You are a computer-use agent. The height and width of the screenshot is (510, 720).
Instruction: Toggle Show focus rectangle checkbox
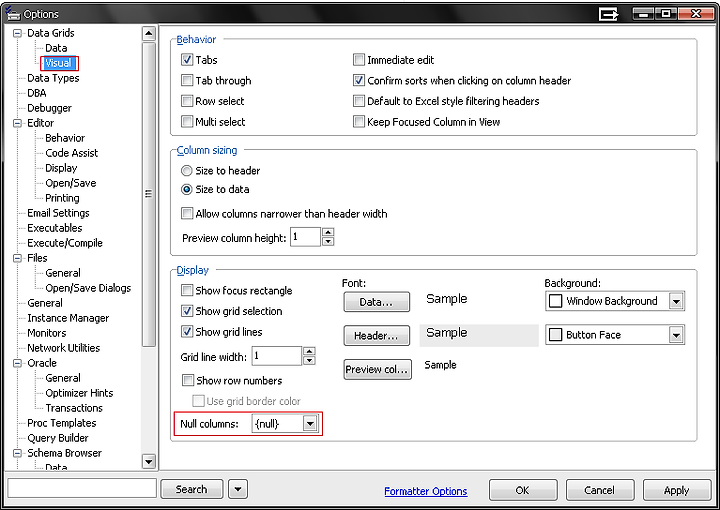tap(187, 290)
